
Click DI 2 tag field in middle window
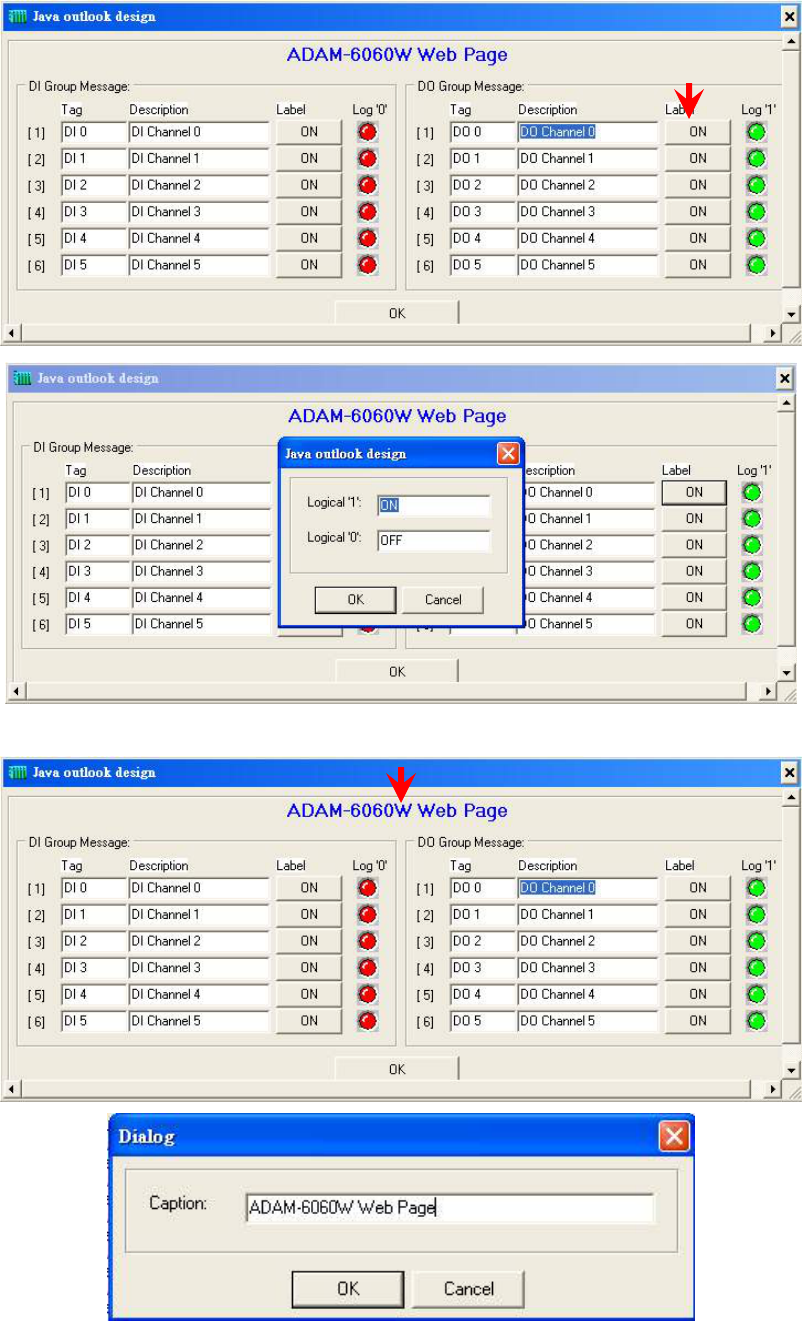point(97,545)
